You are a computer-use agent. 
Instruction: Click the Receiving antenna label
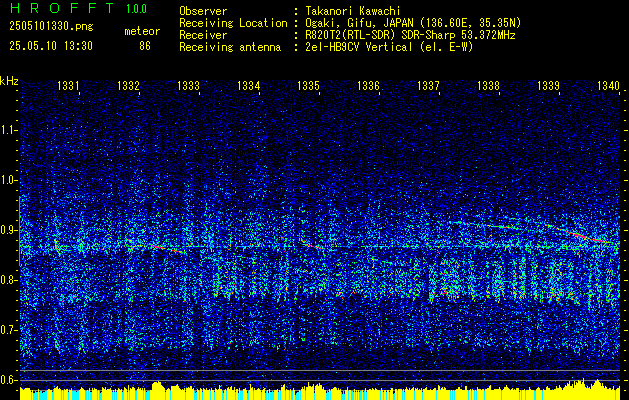pos(230,47)
